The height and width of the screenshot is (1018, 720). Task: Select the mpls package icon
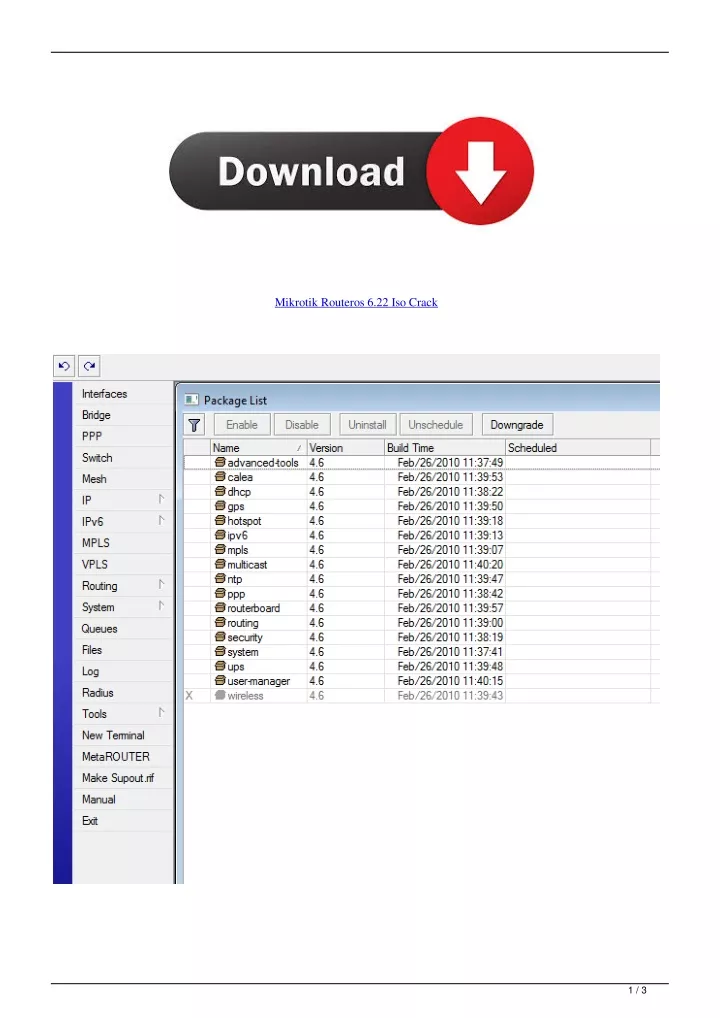tap(220, 550)
